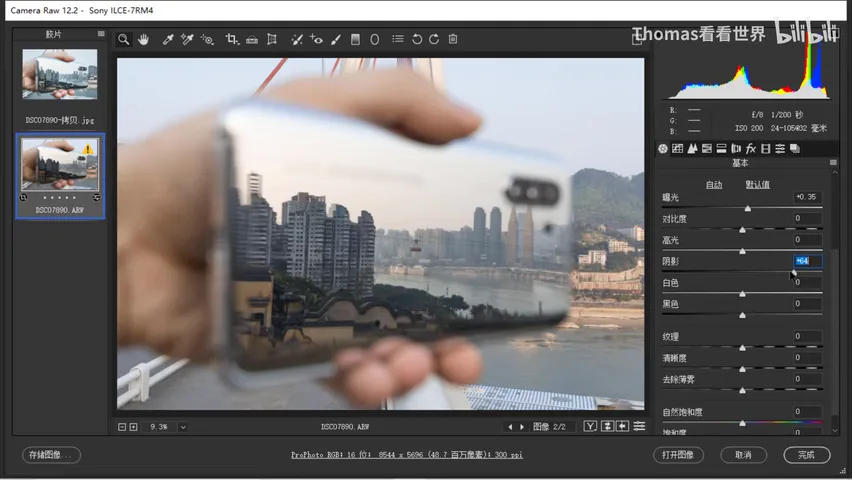Switch to the Basic panel tab icon

(663, 148)
